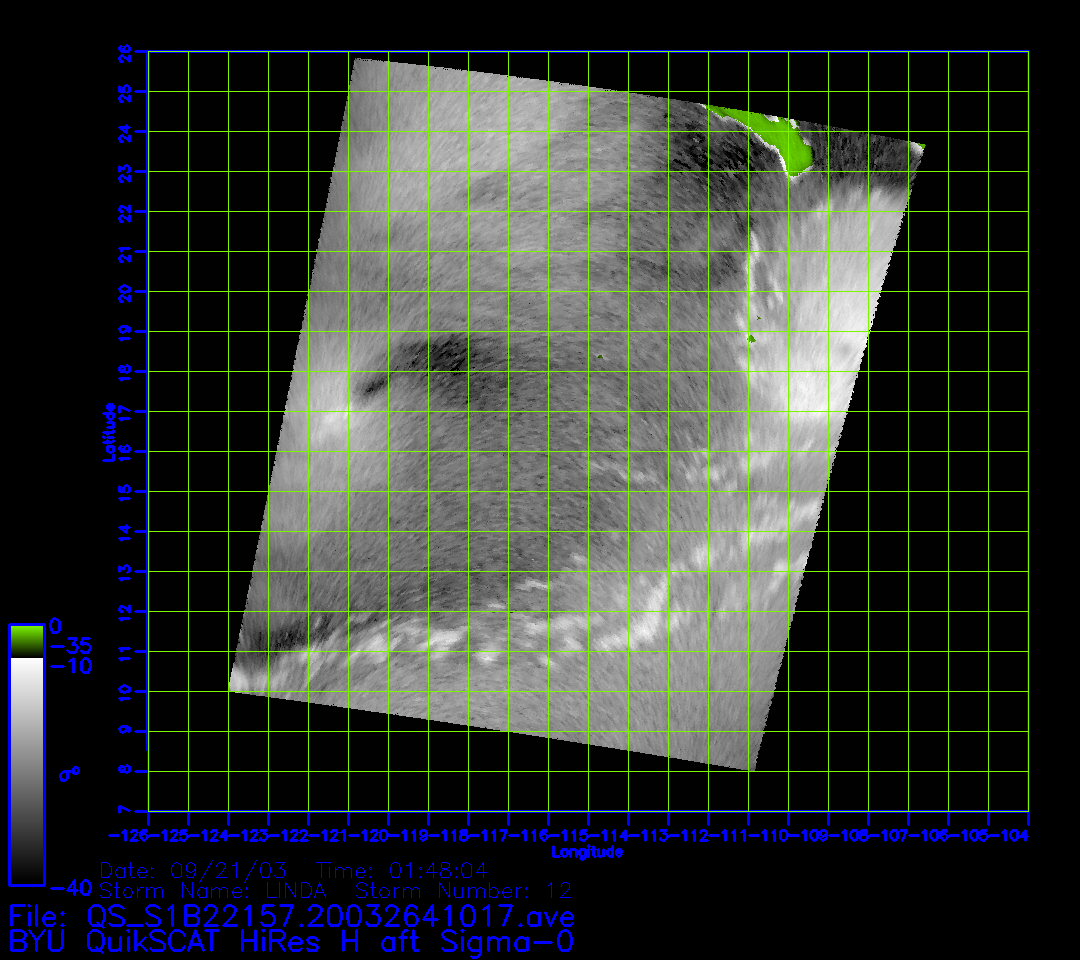The width and height of the screenshot is (1080, 960).
Task: Click the "Longitude" axis label
Action: click(x=587, y=852)
